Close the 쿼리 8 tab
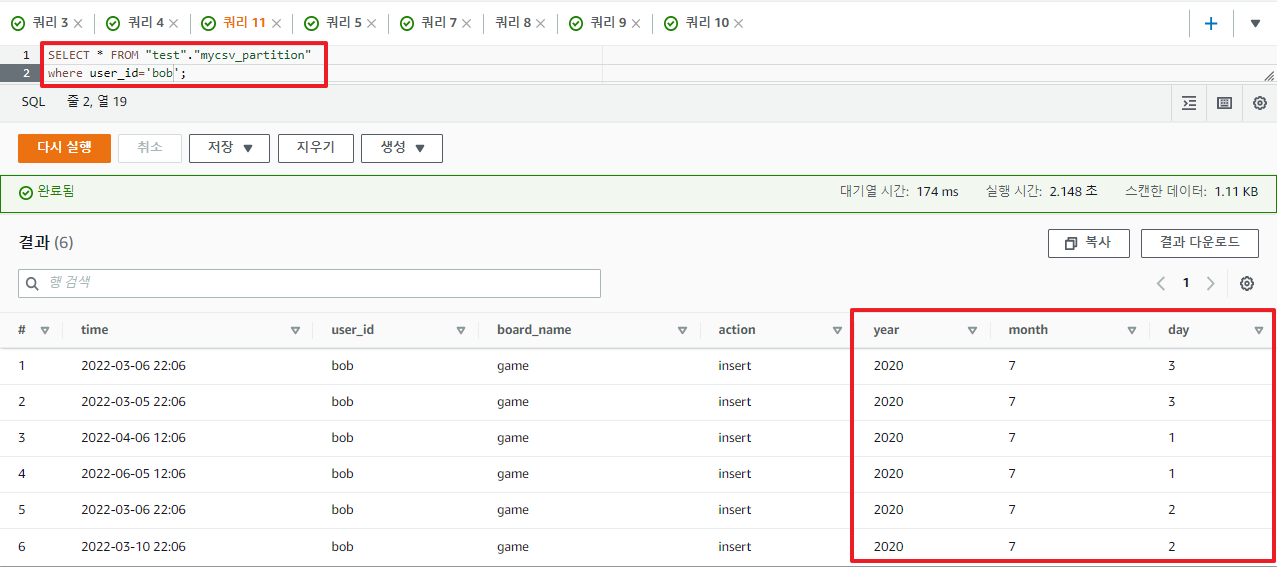This screenshot has width=1277, height=567. [x=541, y=23]
